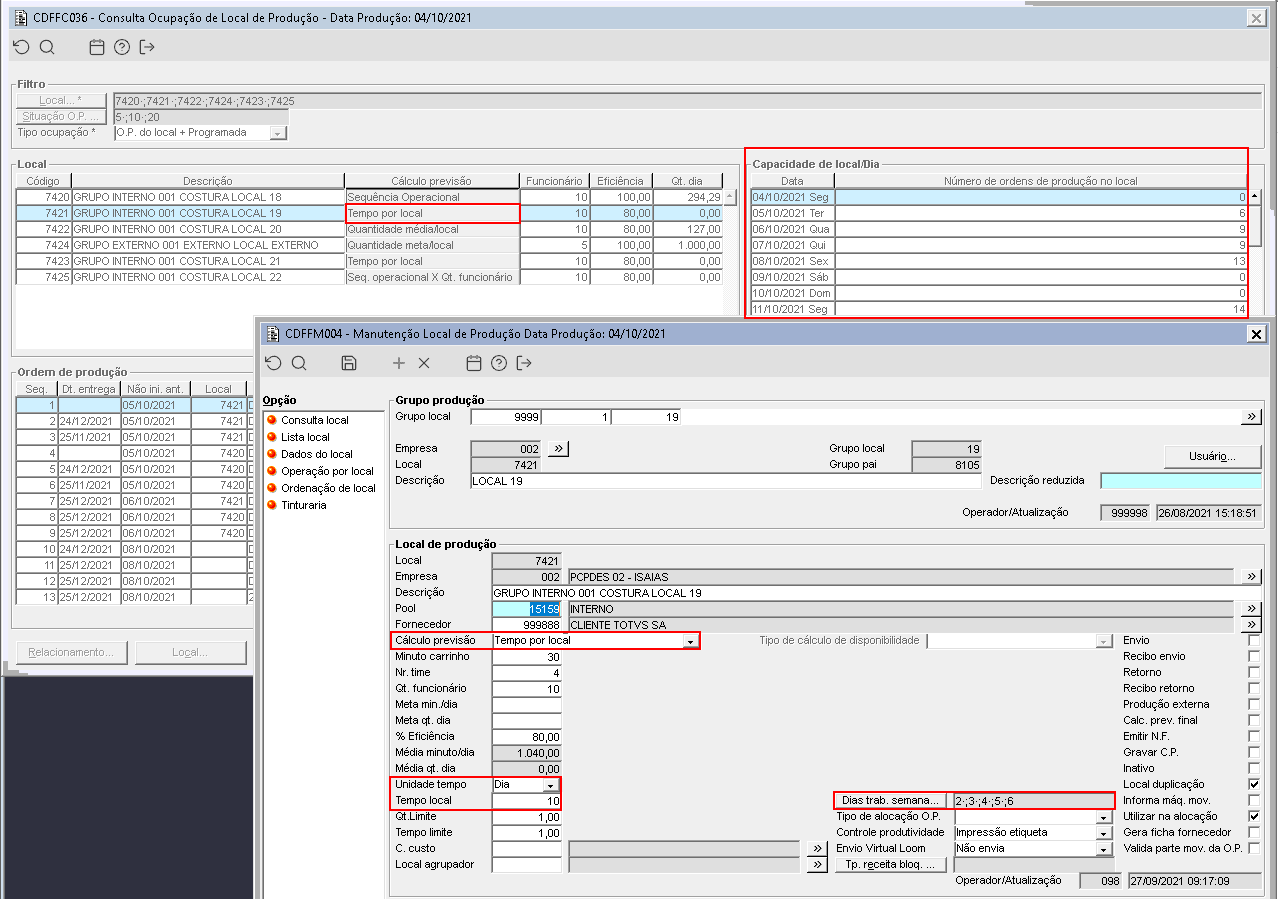This screenshot has width=1278, height=899.
Task: Open the Cálculo previsão dropdown
Action: tap(690, 641)
